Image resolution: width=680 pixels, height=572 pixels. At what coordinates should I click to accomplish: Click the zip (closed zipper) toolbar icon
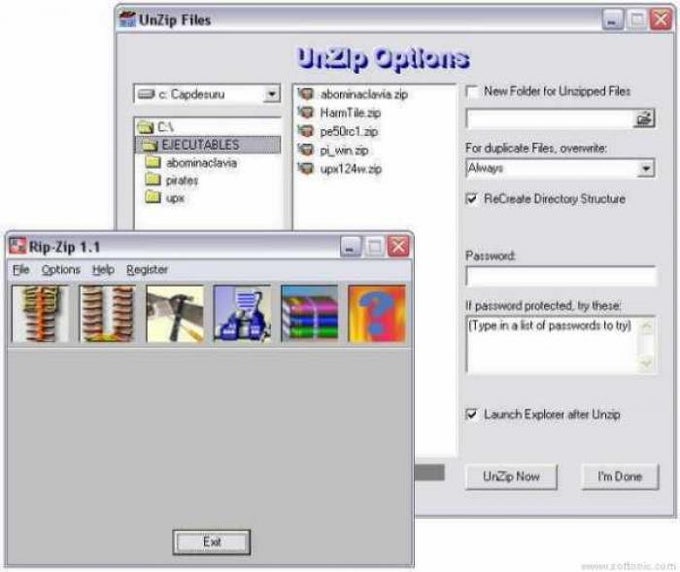tap(40, 314)
